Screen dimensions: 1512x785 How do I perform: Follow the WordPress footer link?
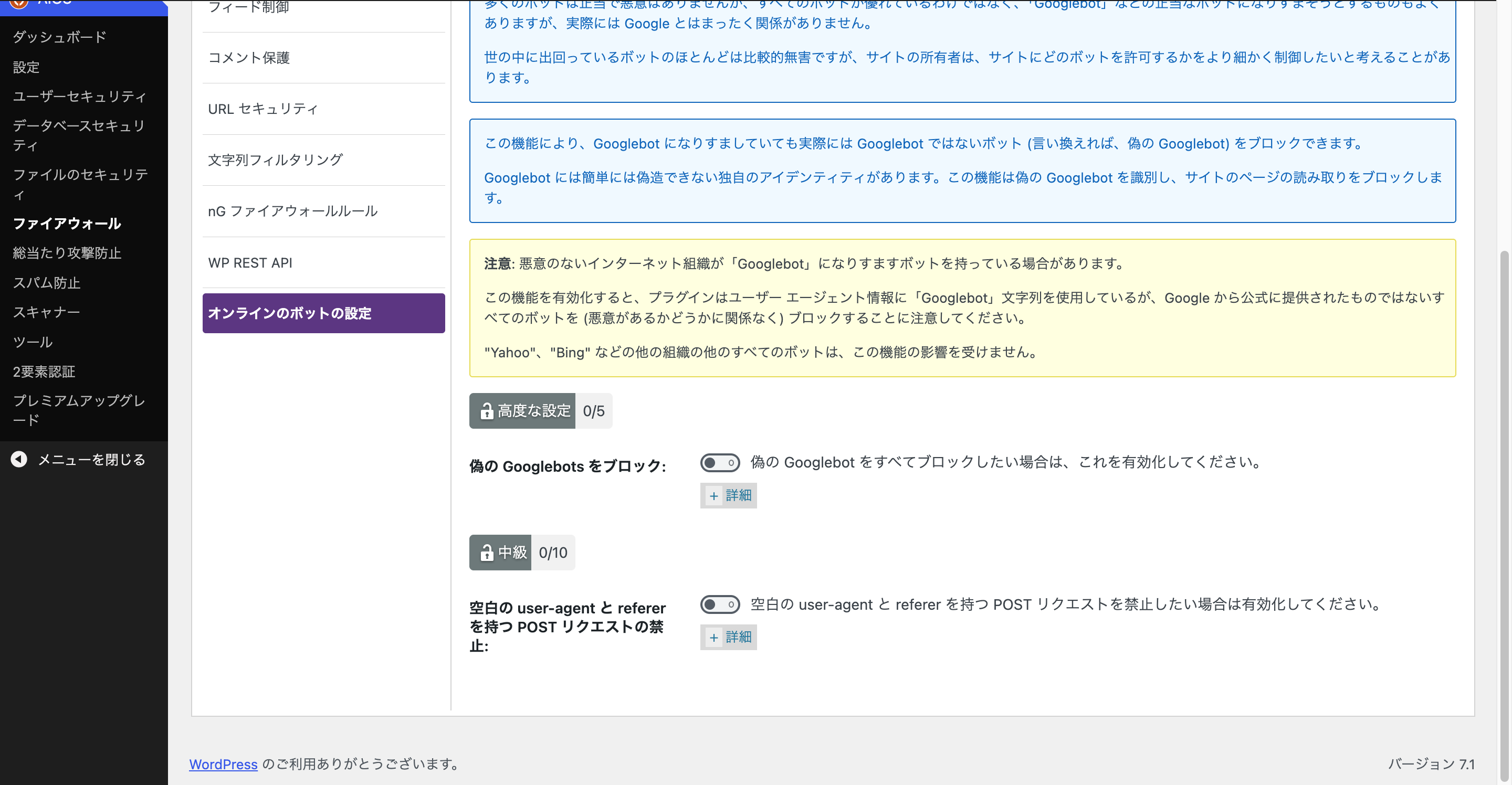point(223,764)
